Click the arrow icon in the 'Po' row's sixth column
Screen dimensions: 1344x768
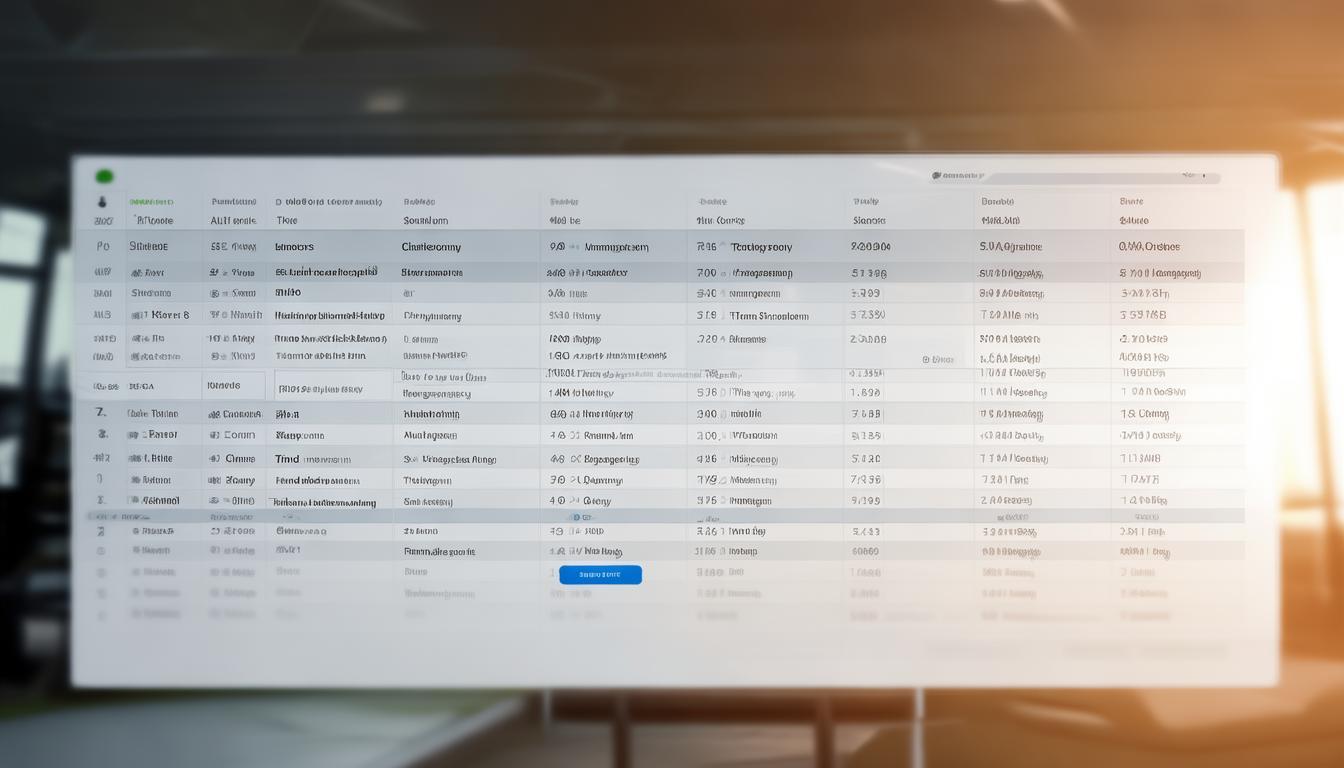pyautogui.click(x=723, y=247)
